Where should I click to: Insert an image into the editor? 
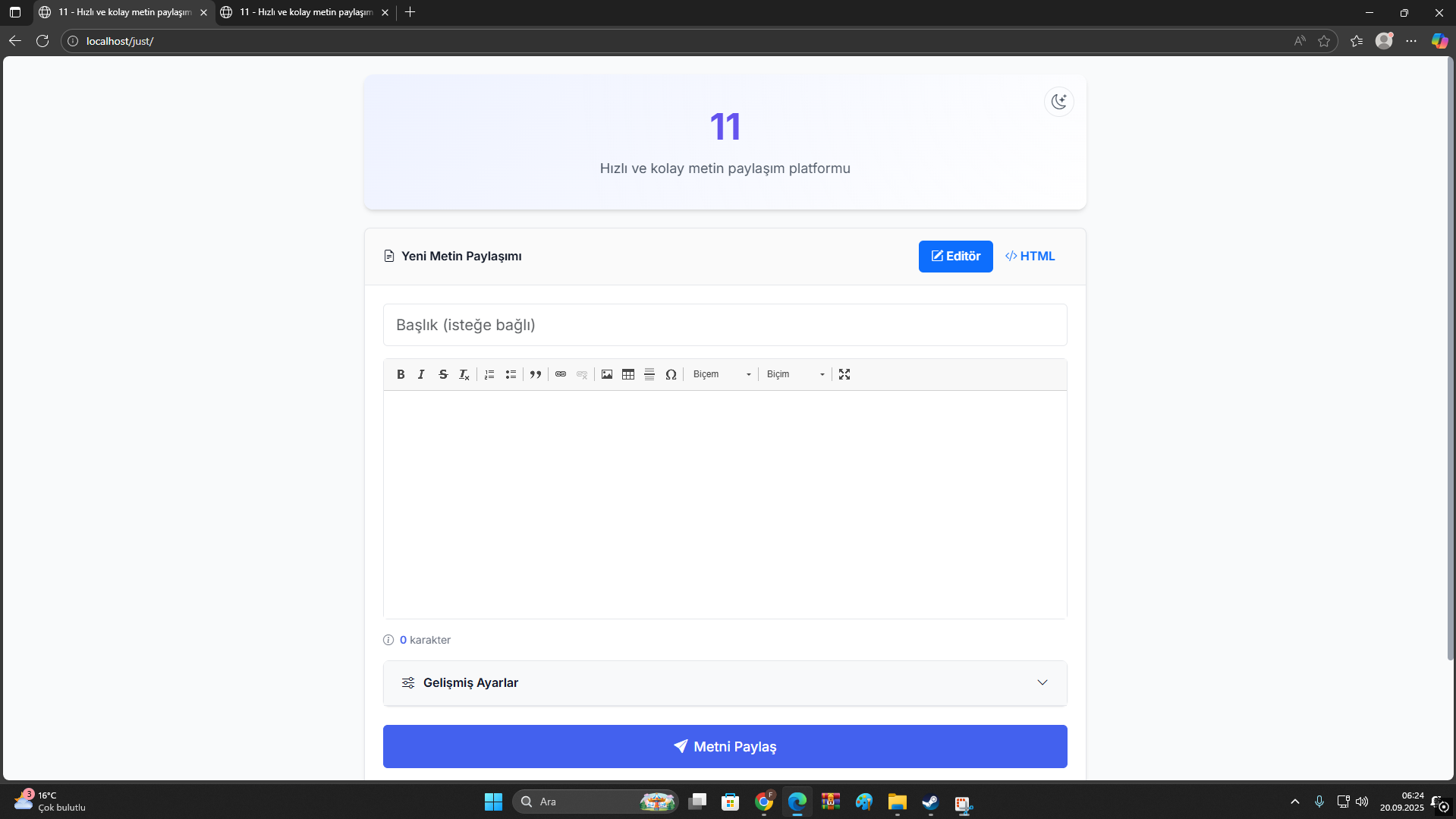coord(607,374)
